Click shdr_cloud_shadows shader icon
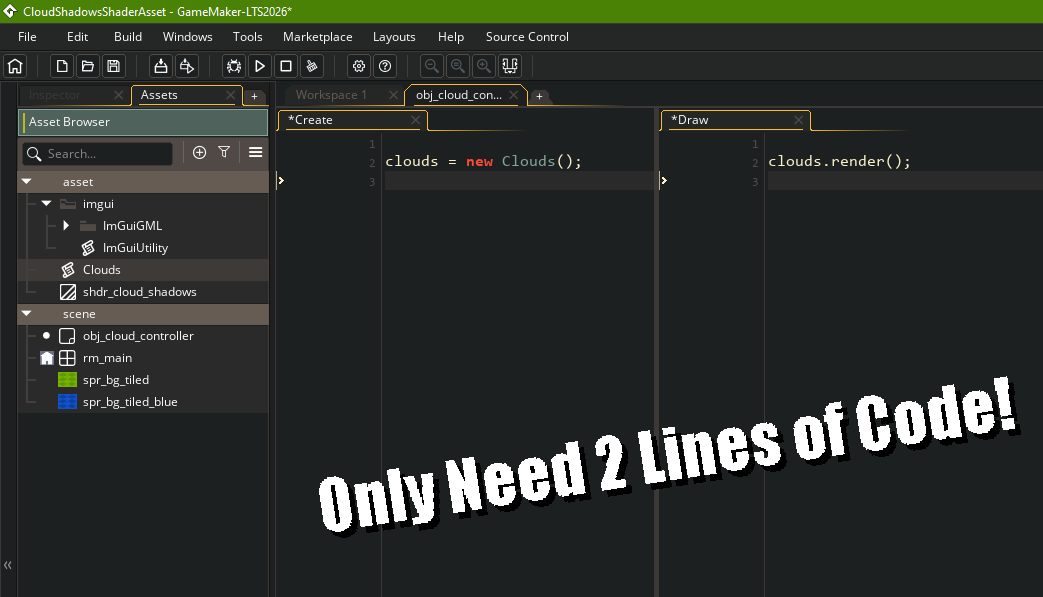 [x=68, y=292]
